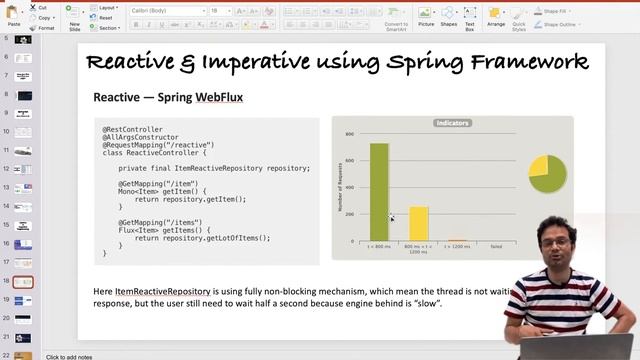Click the slide title Reactive & Imperative
This screenshot has height=360, width=640.
coord(337,62)
